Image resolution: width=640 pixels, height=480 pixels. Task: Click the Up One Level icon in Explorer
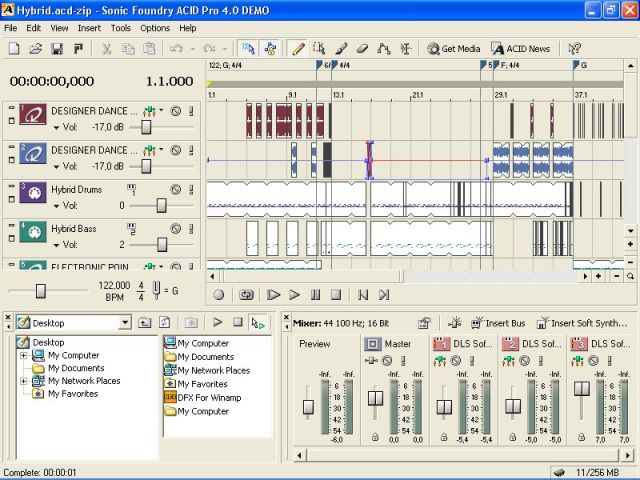(x=144, y=323)
